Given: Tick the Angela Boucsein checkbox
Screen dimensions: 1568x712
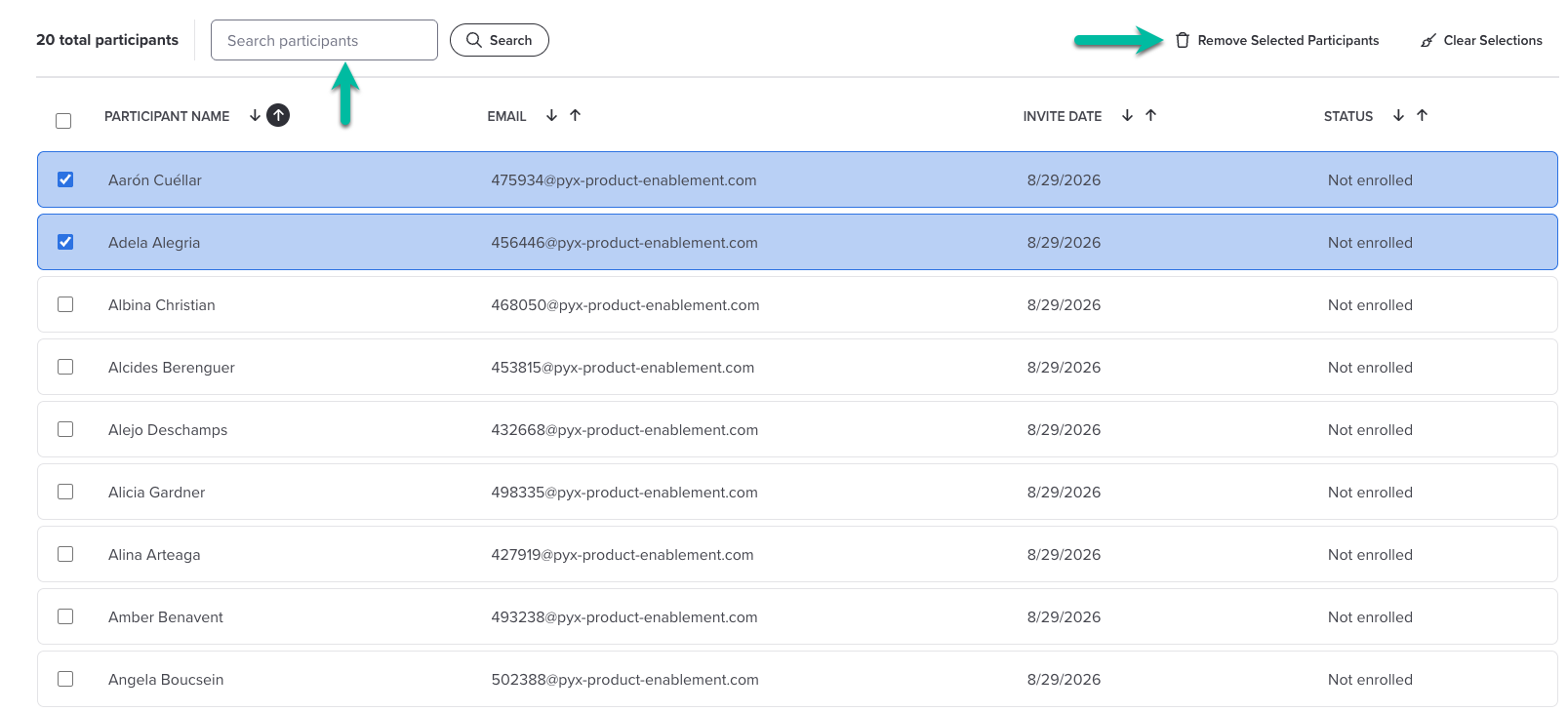Looking at the screenshot, I should 65,679.
